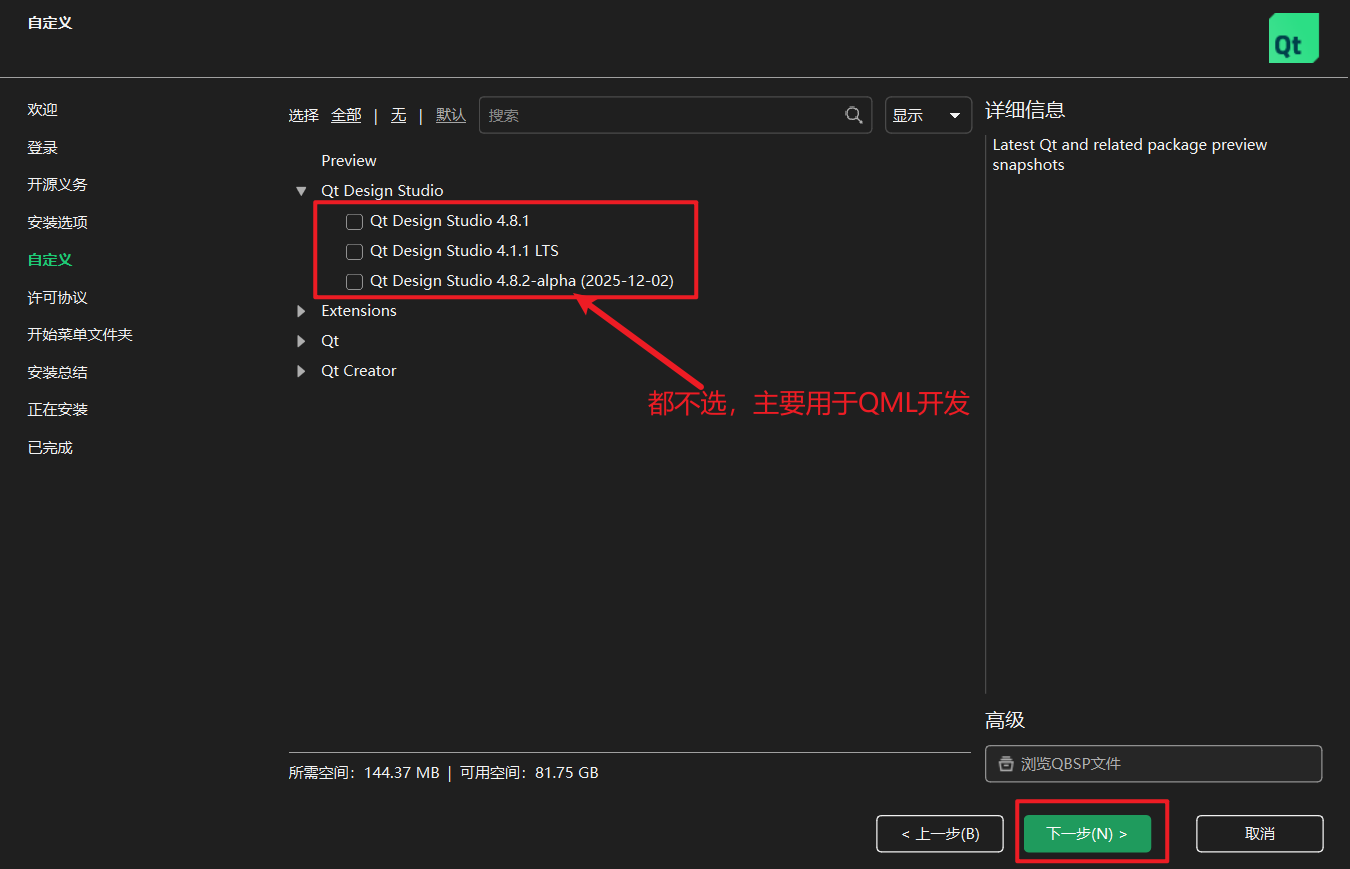Click the search magnifier icon

pyautogui.click(x=854, y=115)
